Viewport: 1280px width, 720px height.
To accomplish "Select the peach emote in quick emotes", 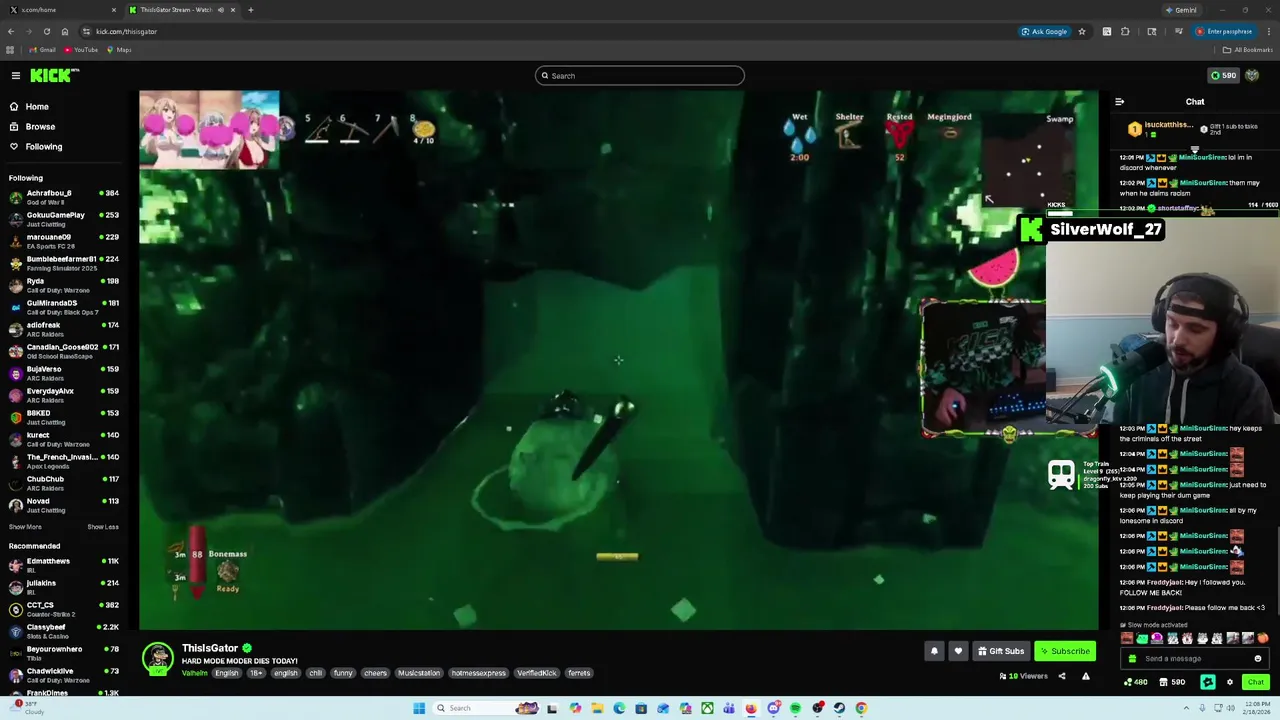I will point(1262,638).
